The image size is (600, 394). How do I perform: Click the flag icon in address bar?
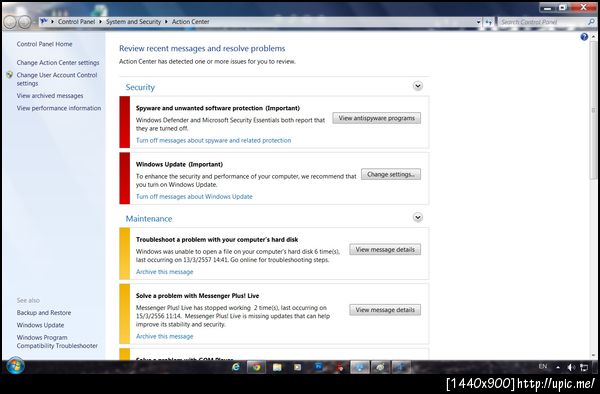[44, 21]
